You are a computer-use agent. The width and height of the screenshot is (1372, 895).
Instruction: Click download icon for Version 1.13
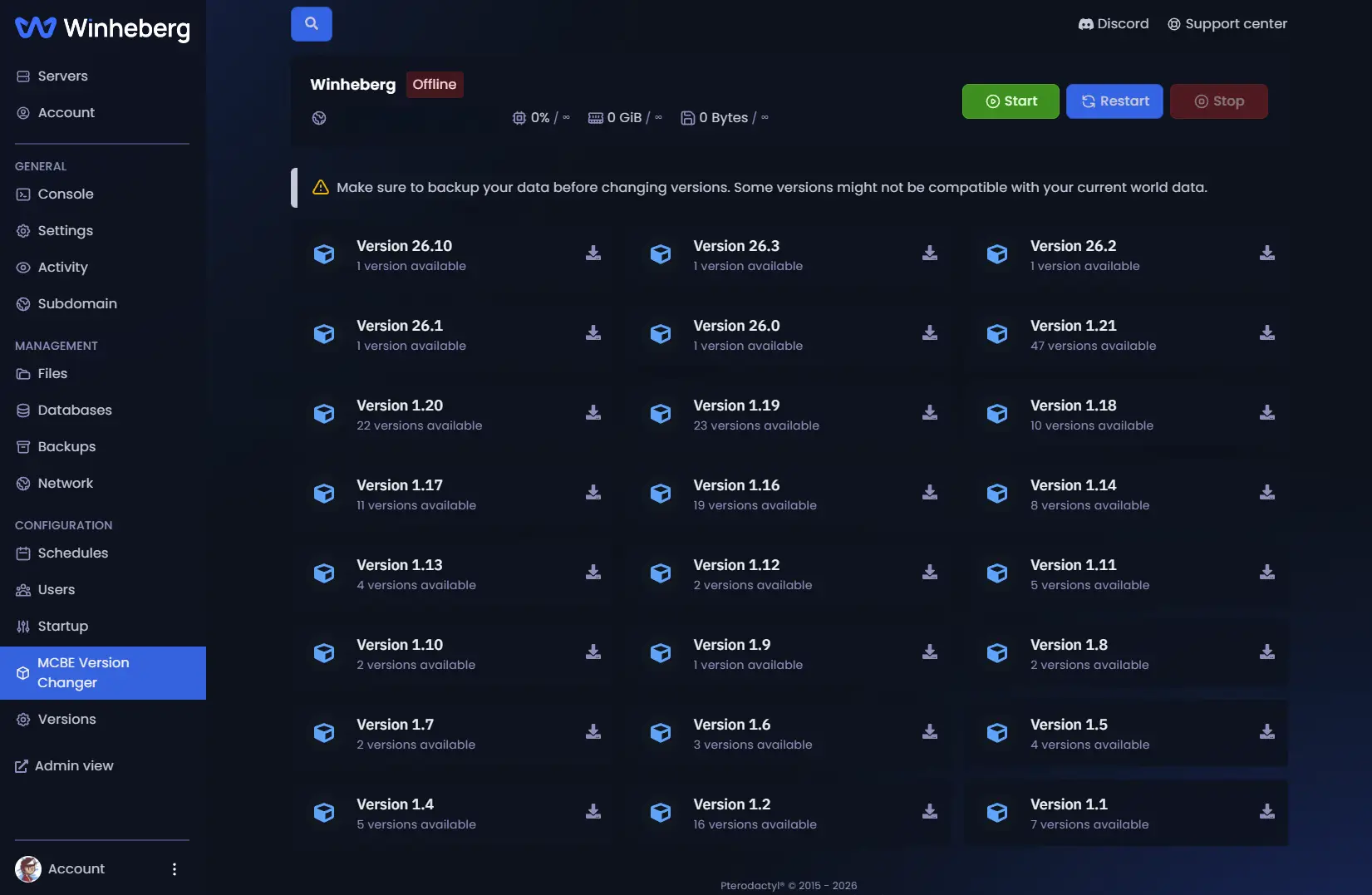[593, 573]
